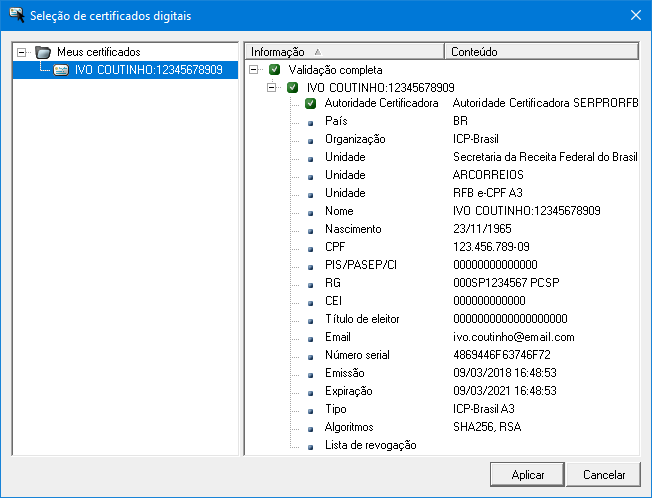Click the bullet icon next to Organização
Image resolution: width=652 pixels, height=498 pixels.
pyautogui.click(x=310, y=141)
